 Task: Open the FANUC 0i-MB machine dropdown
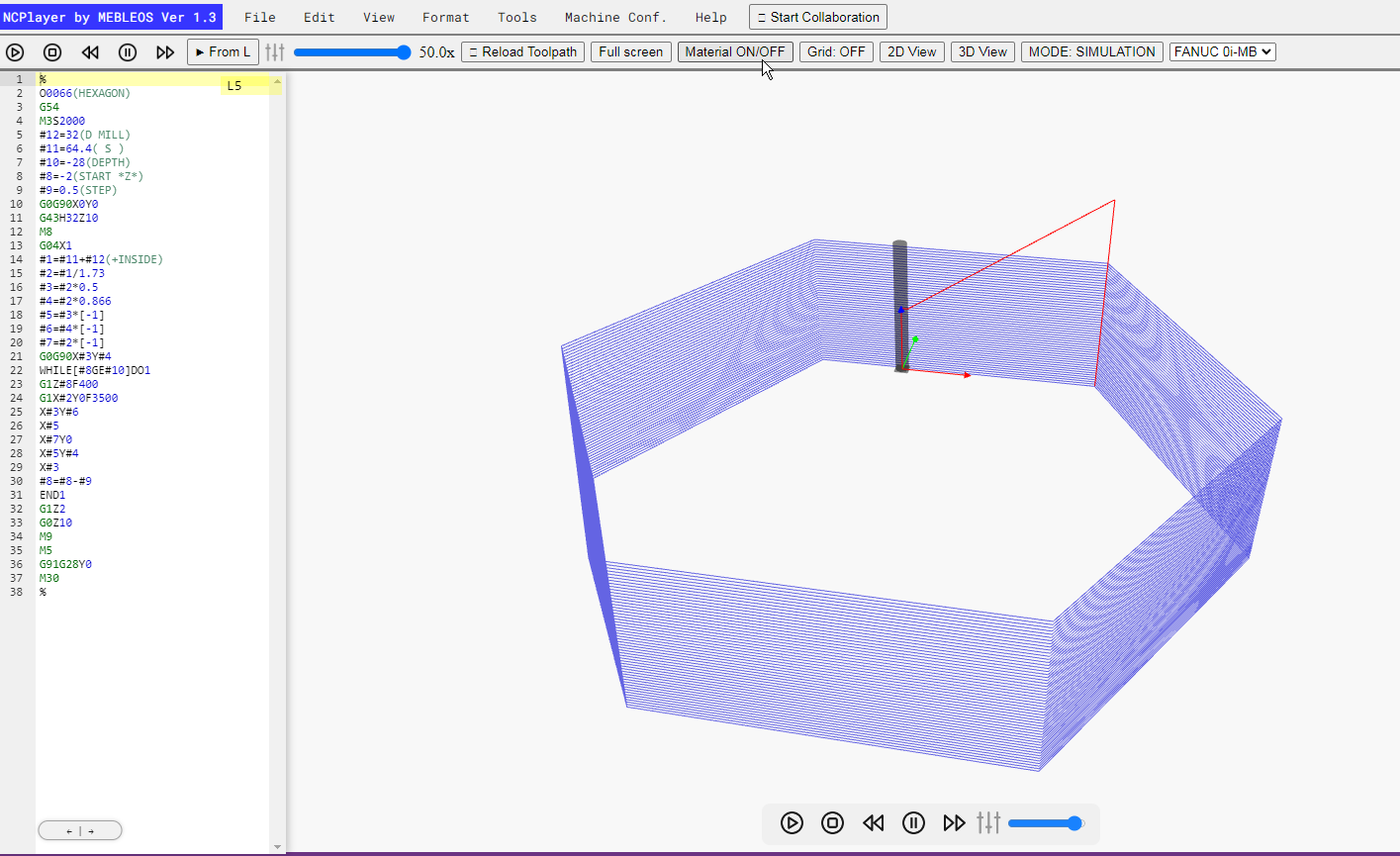pos(1223,51)
